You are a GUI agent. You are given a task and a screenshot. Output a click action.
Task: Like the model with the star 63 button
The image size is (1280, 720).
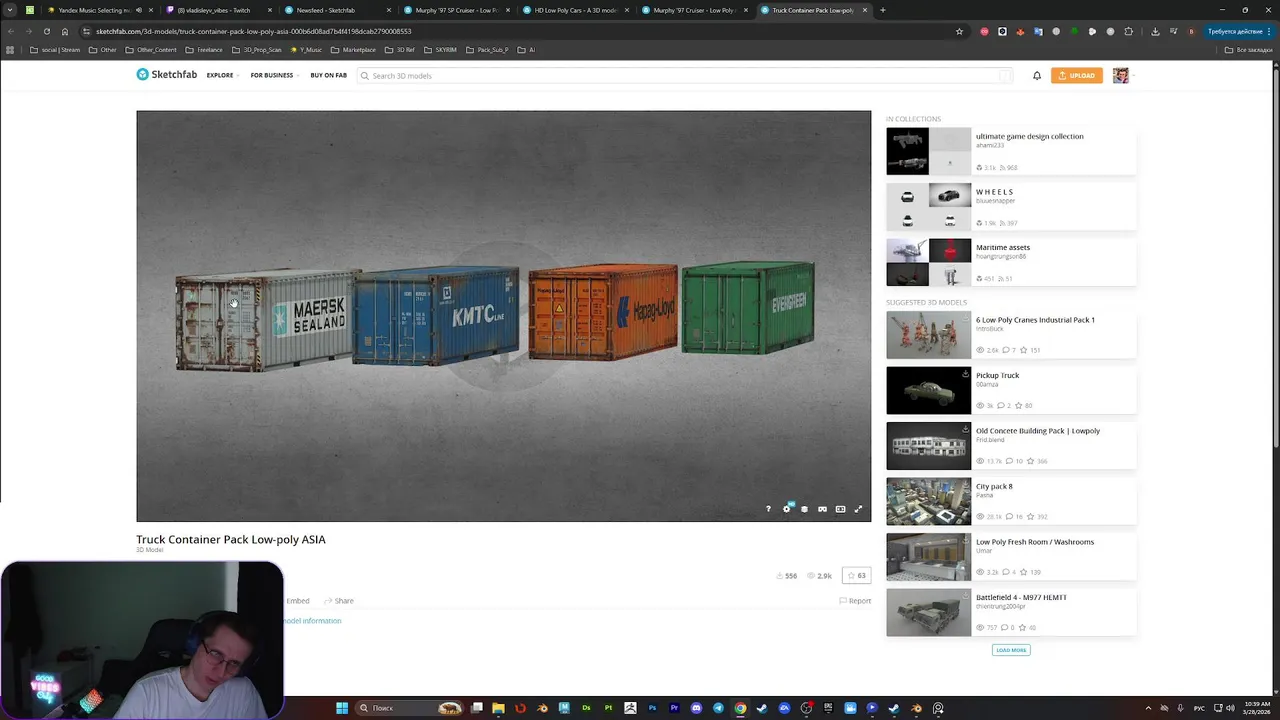[857, 576]
